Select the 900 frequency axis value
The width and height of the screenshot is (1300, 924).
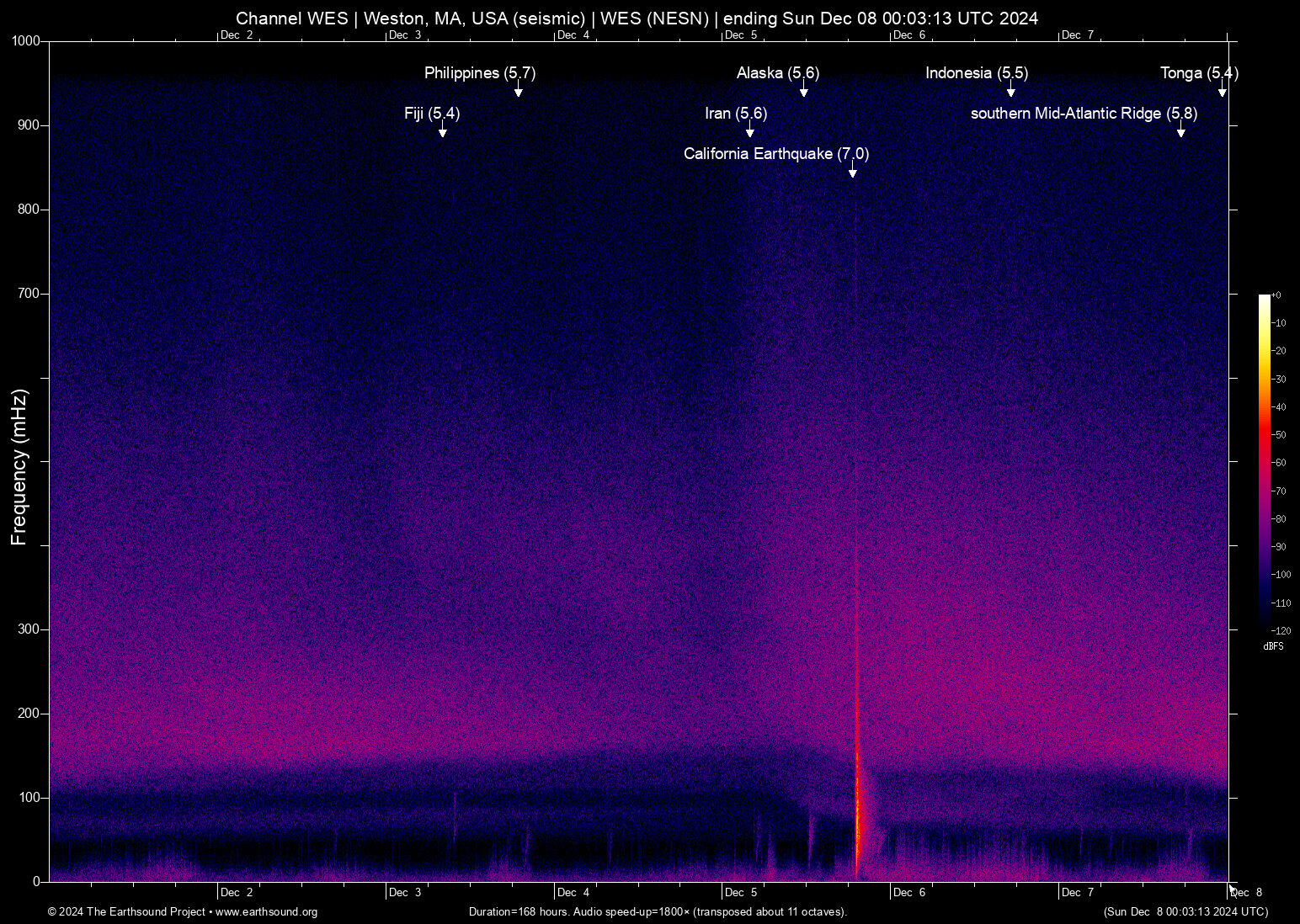pyautogui.click(x=29, y=125)
